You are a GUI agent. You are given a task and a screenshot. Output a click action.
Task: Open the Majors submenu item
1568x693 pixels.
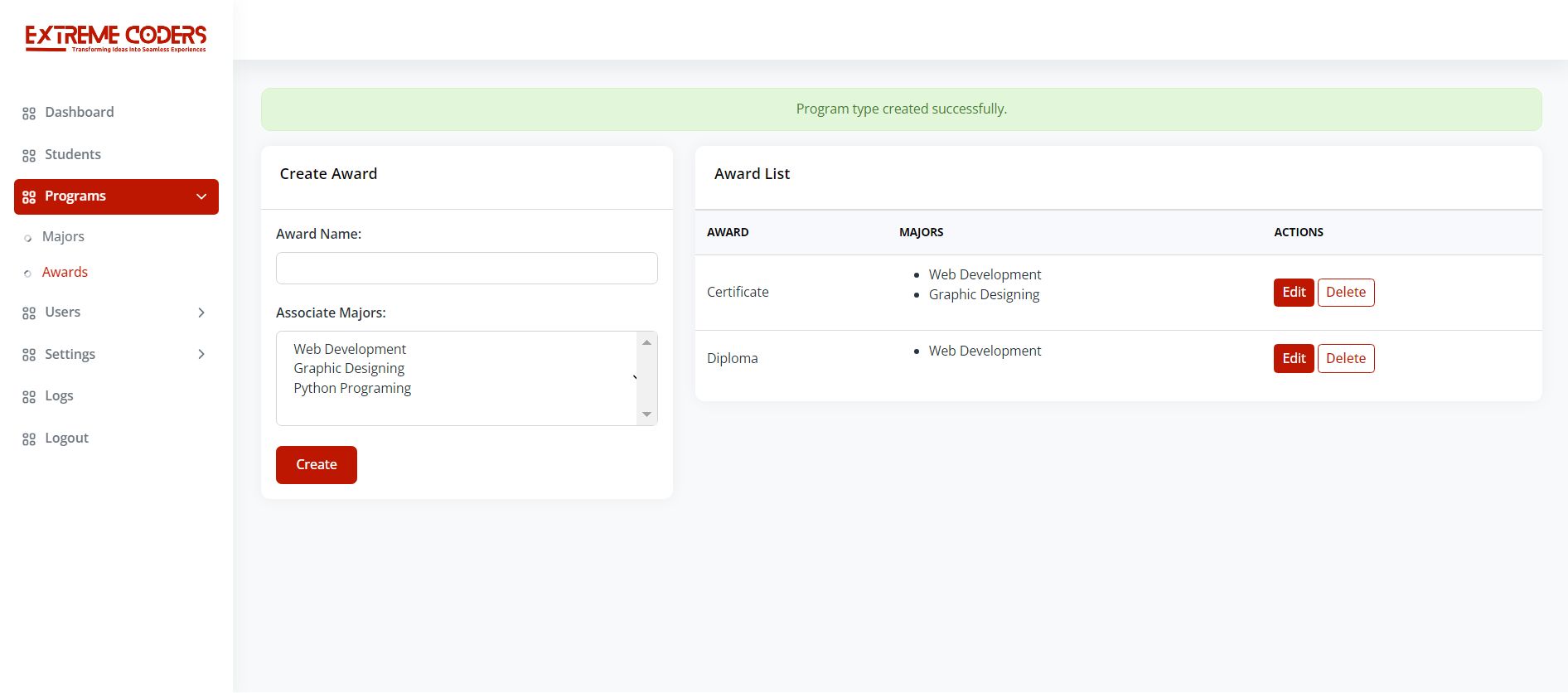pyautogui.click(x=63, y=236)
